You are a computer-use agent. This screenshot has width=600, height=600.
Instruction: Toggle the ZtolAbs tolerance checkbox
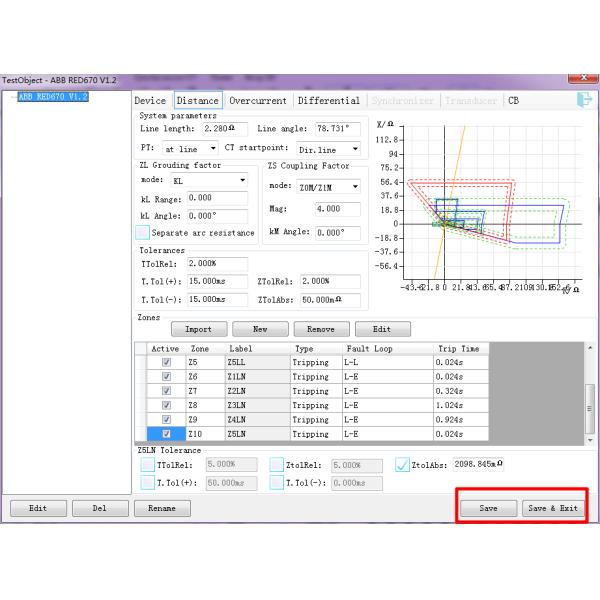click(x=401, y=464)
